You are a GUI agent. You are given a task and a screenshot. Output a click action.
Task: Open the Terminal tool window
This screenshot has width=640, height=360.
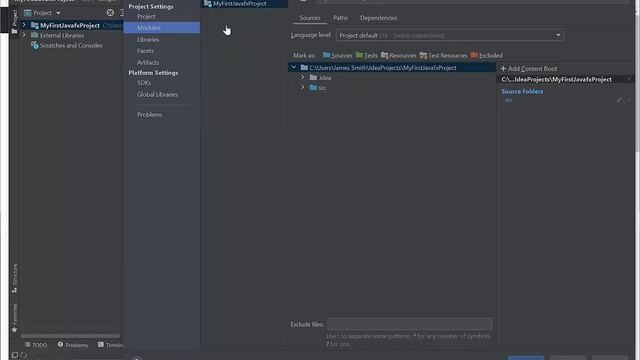[111, 345]
